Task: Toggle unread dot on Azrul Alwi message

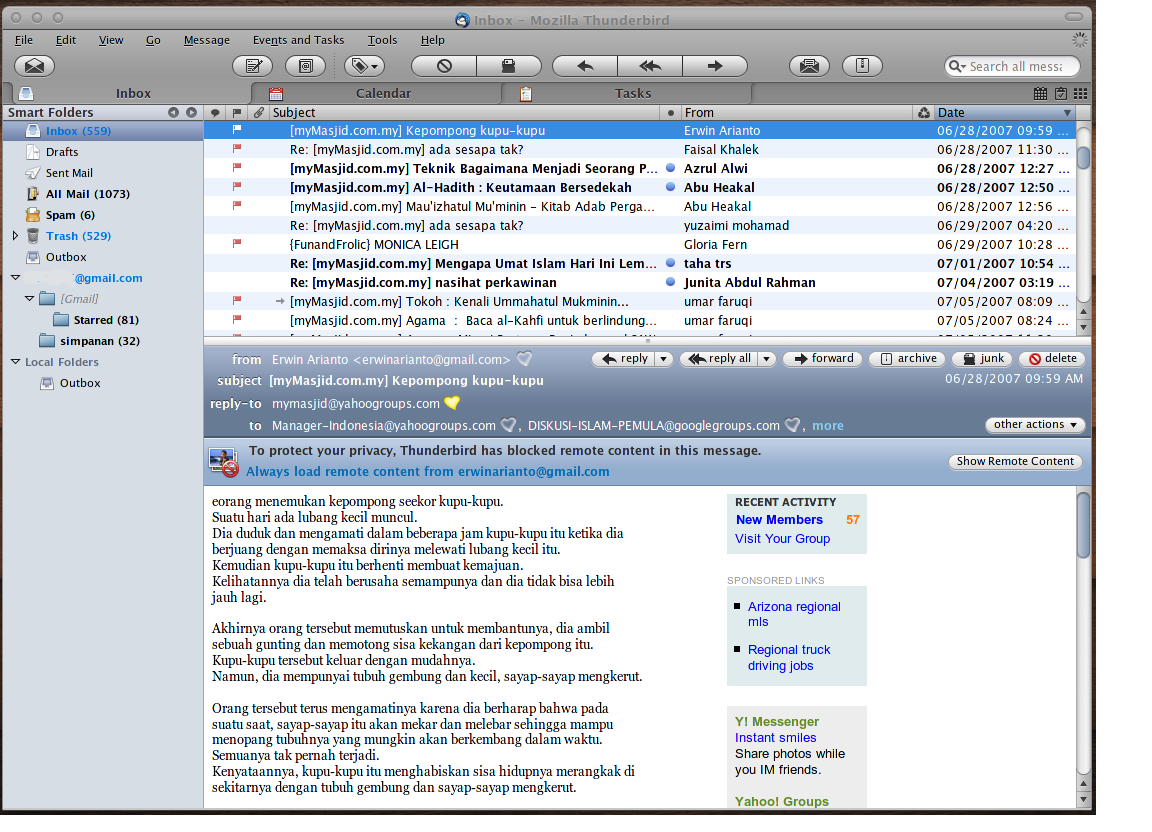Action: (x=670, y=168)
